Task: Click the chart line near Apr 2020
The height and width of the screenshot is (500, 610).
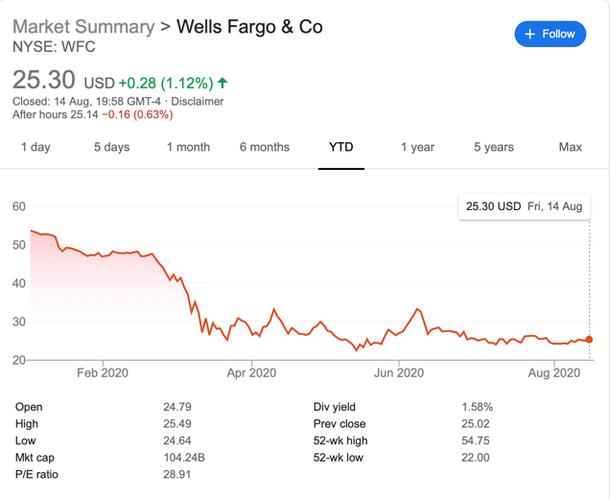Action: [x=252, y=333]
